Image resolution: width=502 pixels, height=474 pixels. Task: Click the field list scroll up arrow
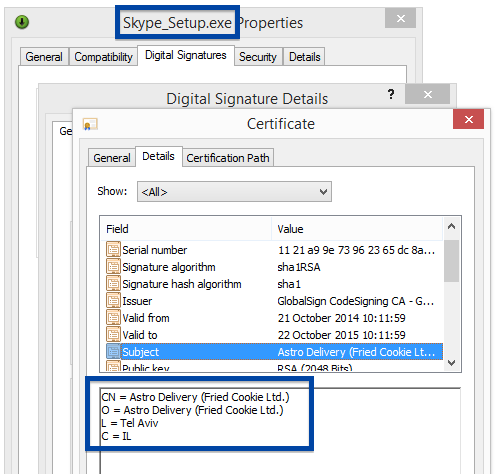point(452,227)
